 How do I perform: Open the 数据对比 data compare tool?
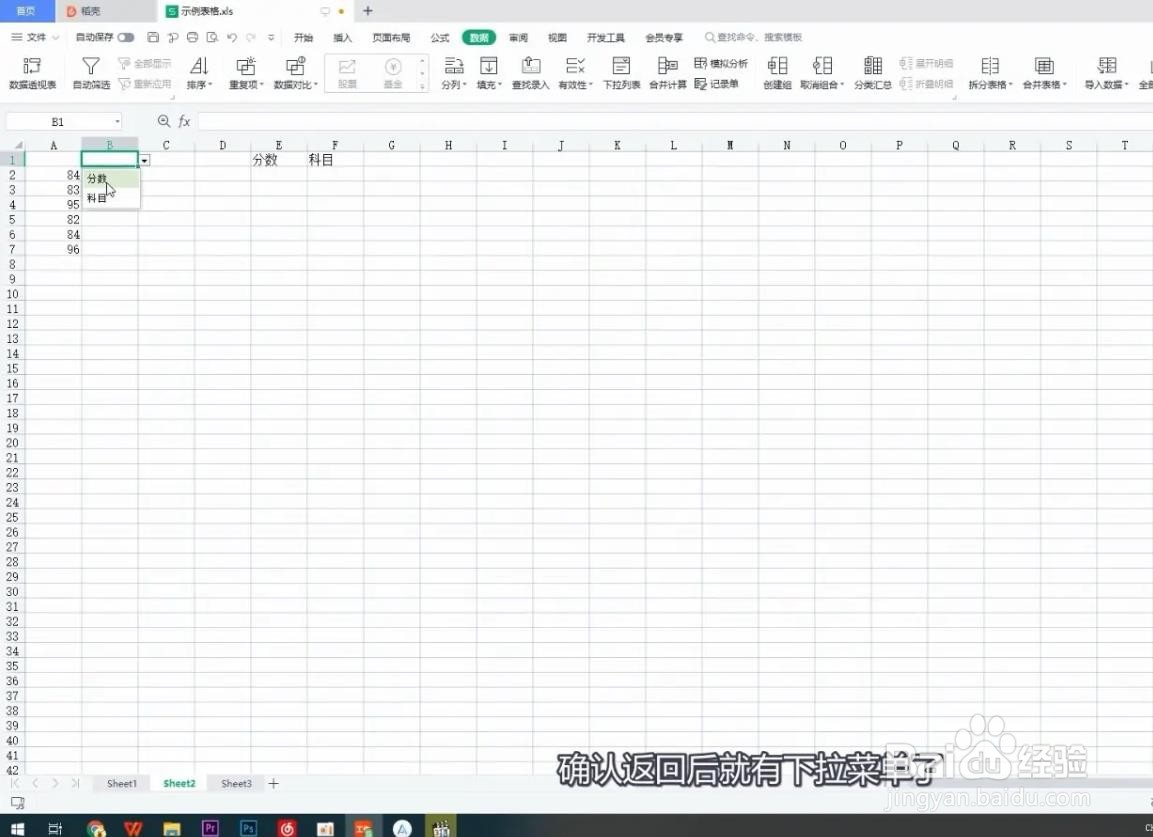[x=296, y=74]
